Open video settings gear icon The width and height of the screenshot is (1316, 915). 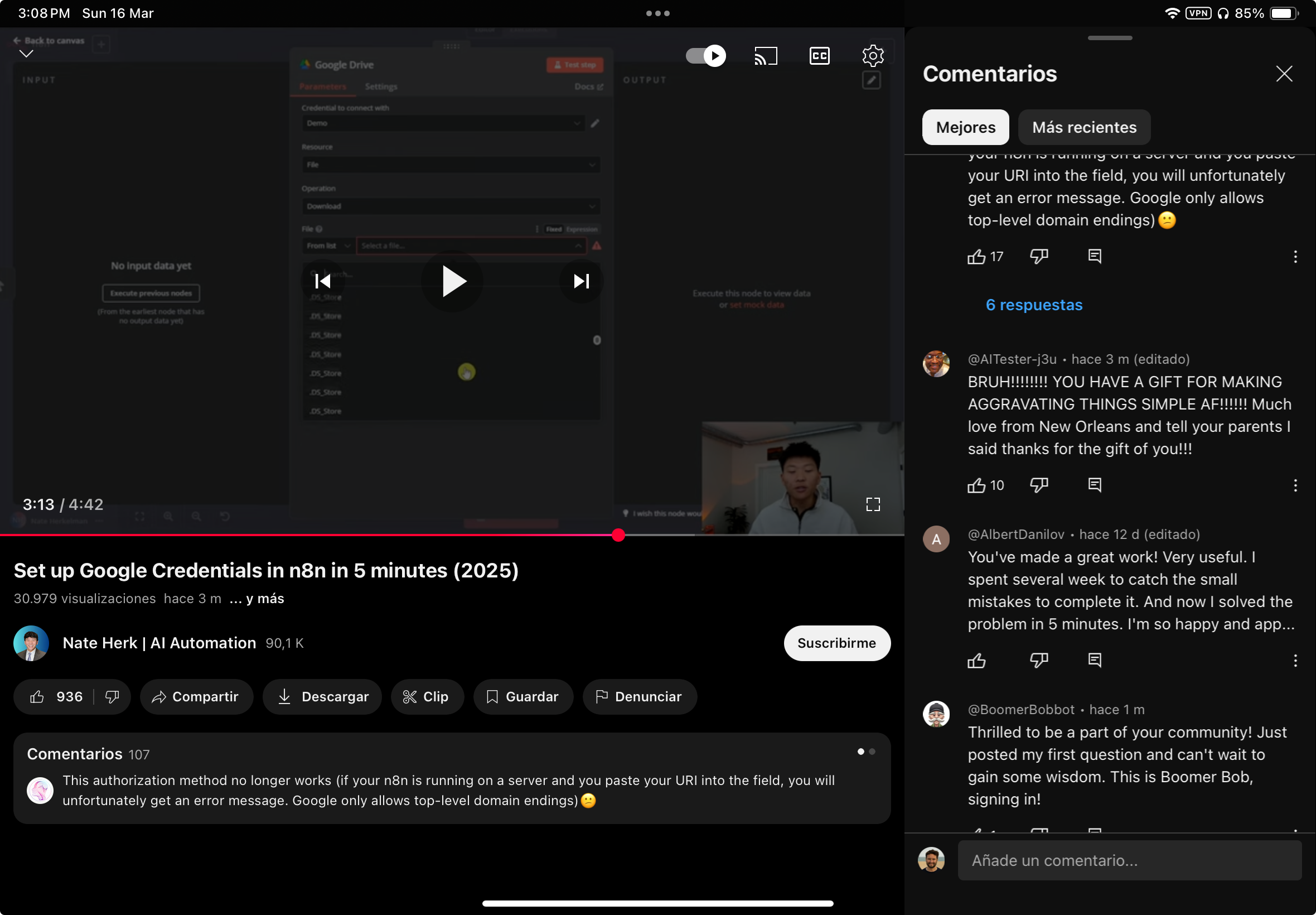(873, 56)
